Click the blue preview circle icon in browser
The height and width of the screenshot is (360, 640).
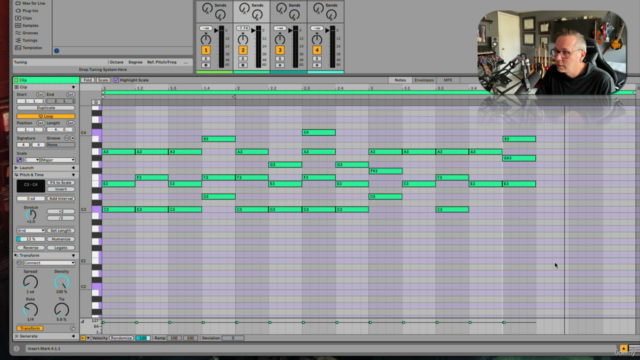tap(57, 51)
